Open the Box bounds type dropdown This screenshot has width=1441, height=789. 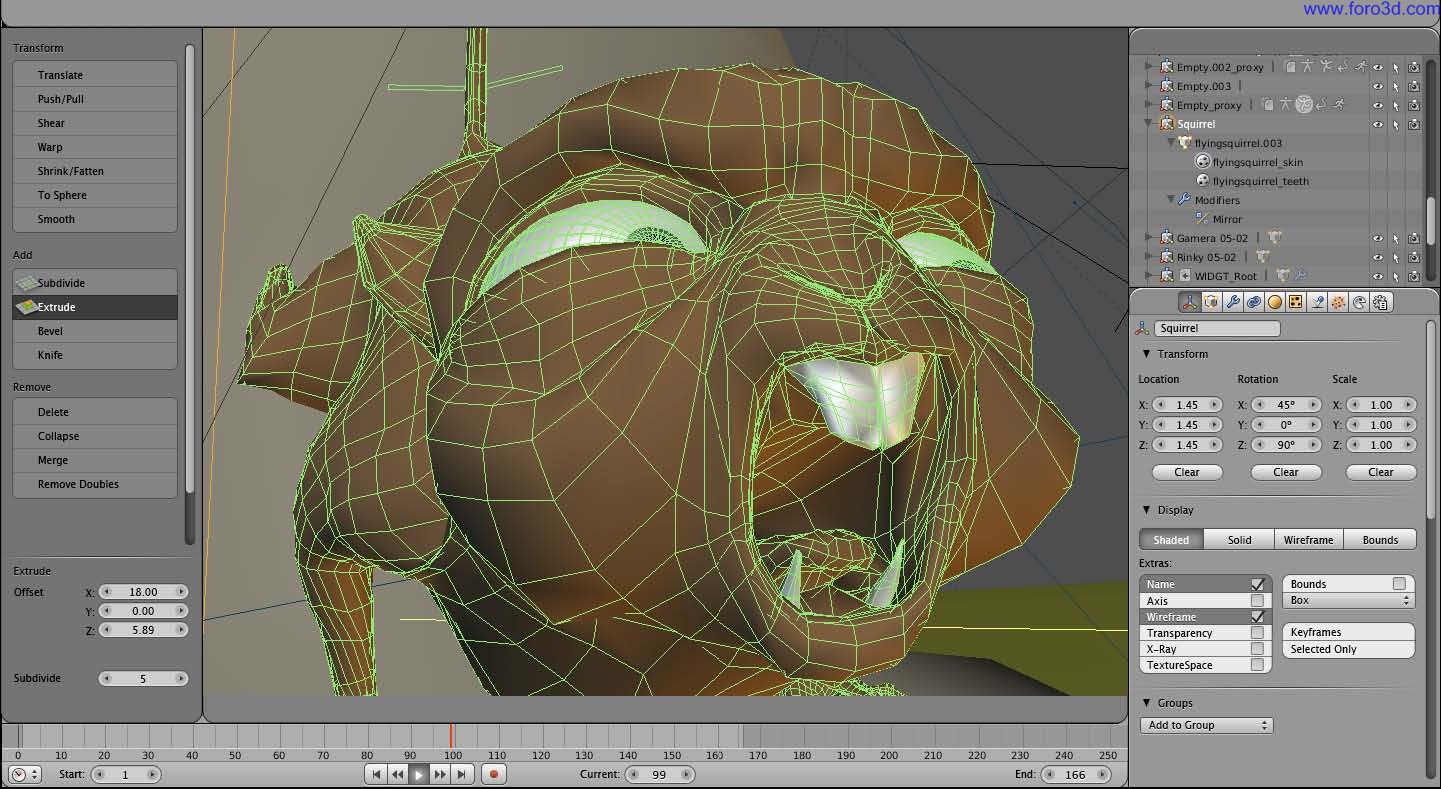pos(1348,601)
